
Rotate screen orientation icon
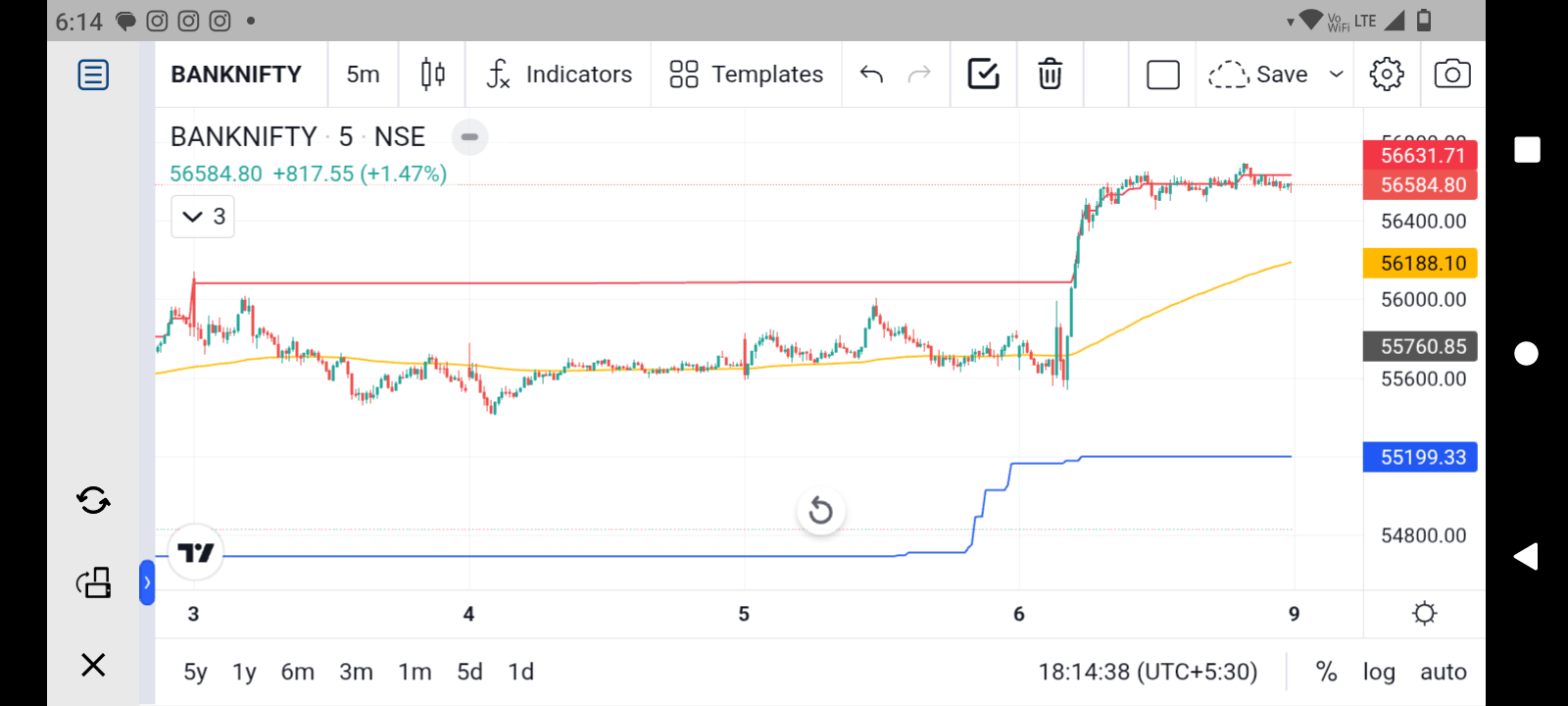click(x=93, y=582)
